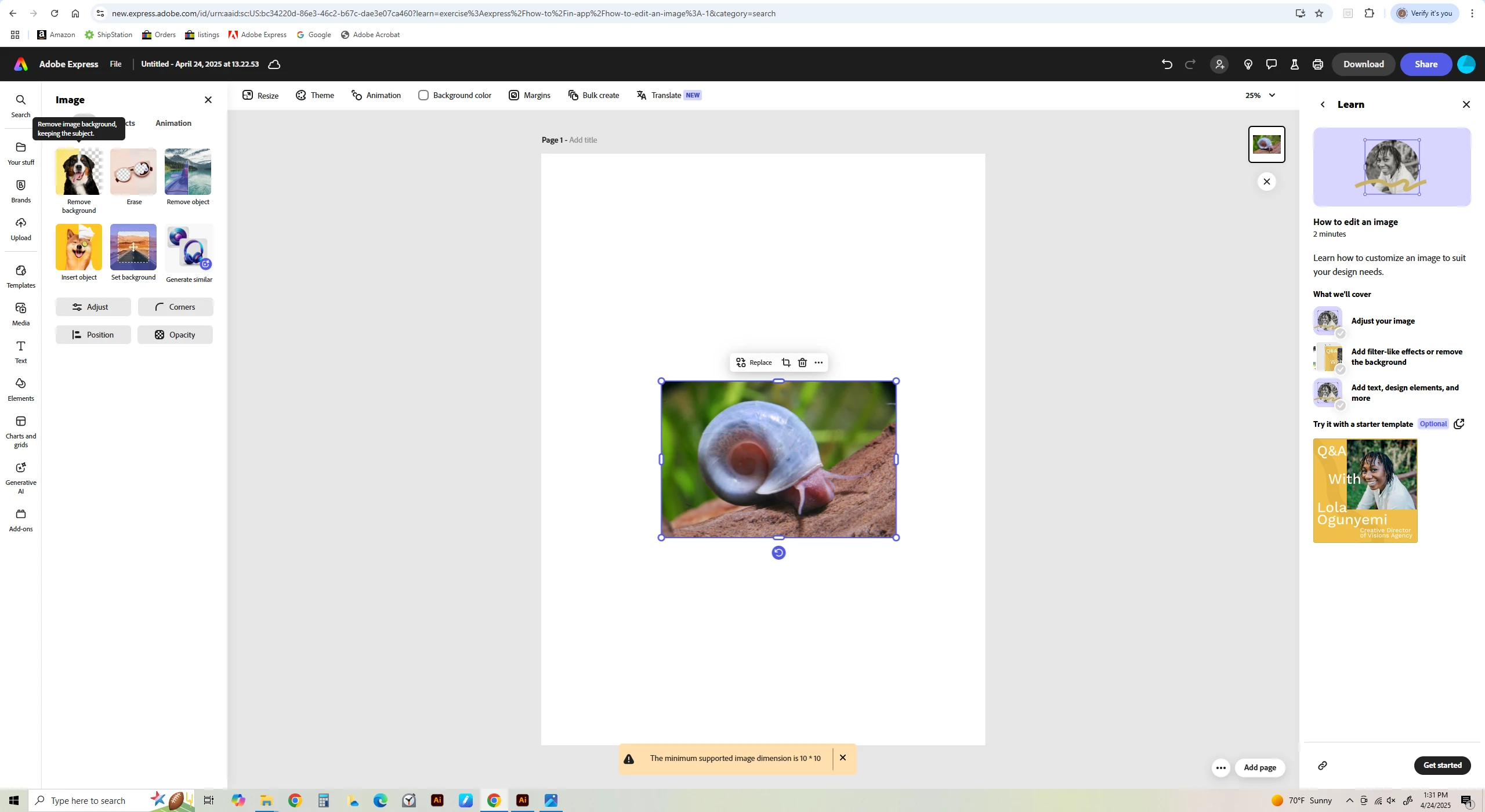Delete image using the trash icon
The width and height of the screenshot is (1485, 812).
point(802,362)
